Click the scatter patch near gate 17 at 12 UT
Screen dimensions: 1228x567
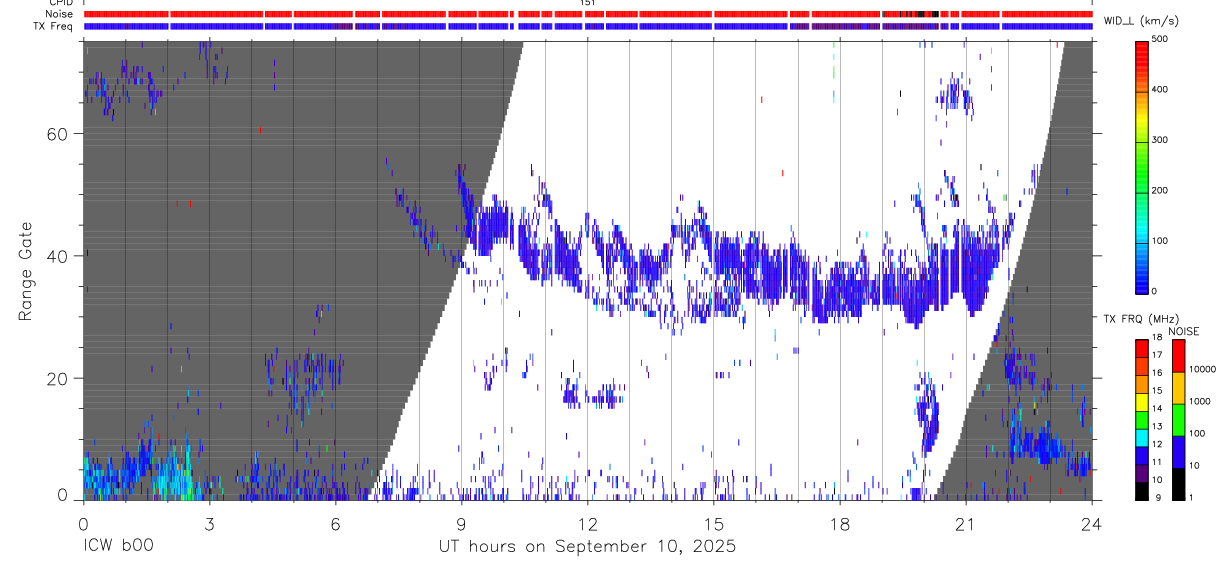point(593,395)
